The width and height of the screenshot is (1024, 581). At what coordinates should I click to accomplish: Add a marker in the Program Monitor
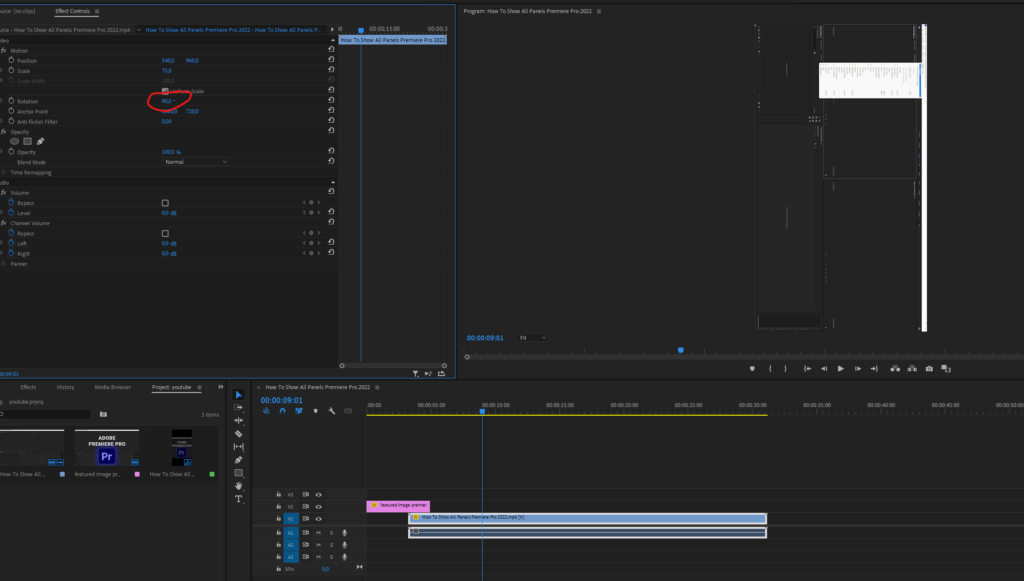pyautogui.click(x=751, y=368)
